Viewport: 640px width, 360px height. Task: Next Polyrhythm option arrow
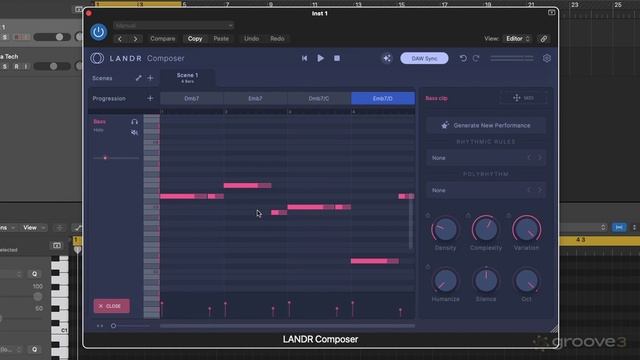pyautogui.click(x=540, y=190)
